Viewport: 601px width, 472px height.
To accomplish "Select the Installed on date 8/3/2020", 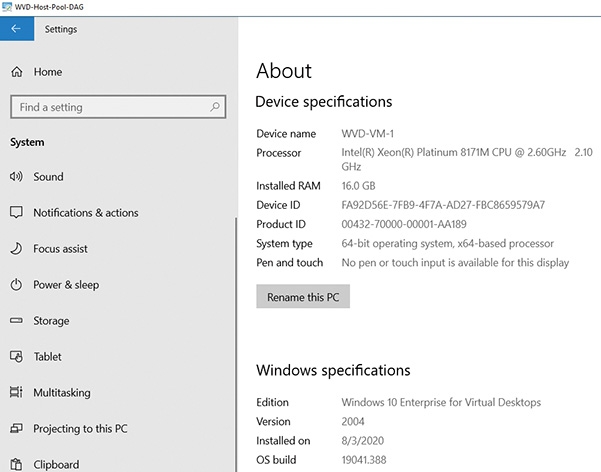I will pyautogui.click(x=363, y=441).
